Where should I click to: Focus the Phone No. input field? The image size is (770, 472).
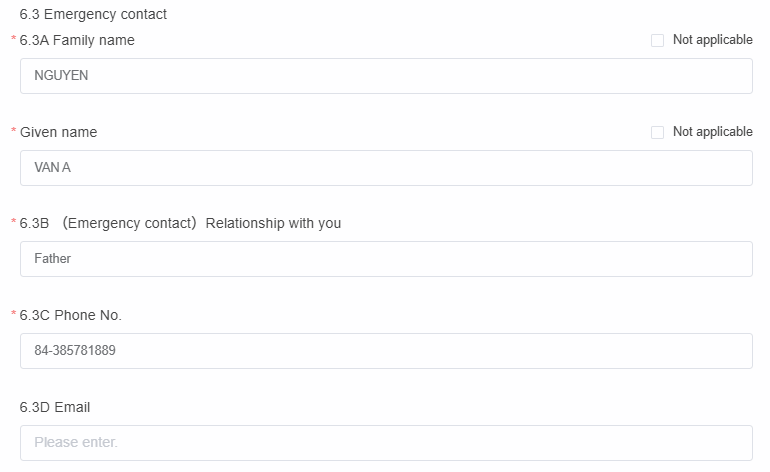click(x=386, y=351)
